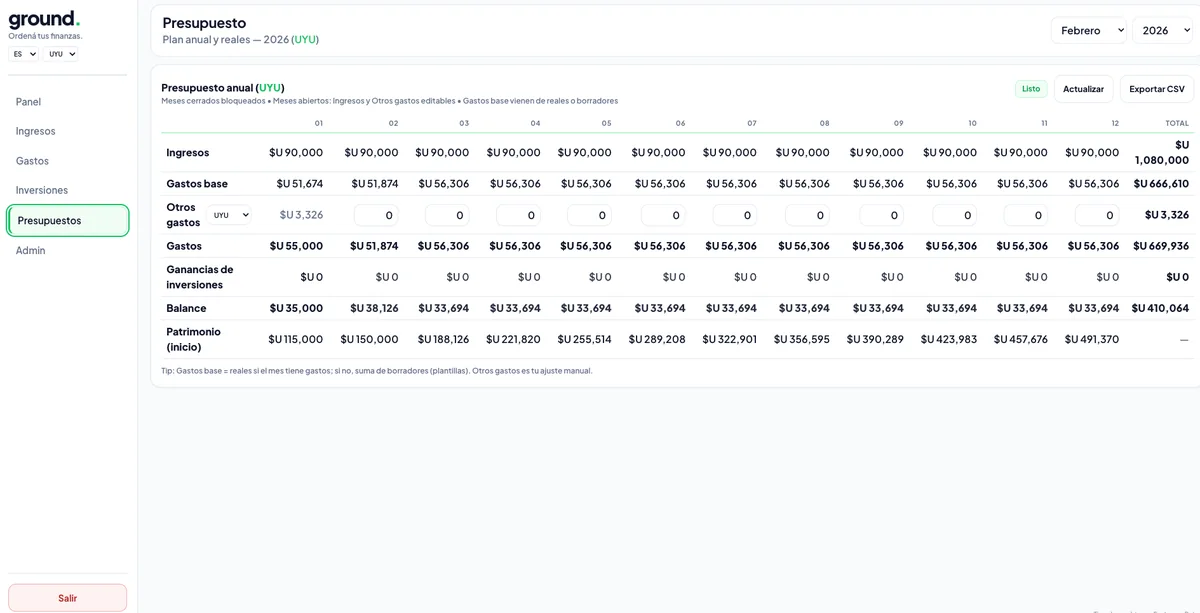The width and height of the screenshot is (1200, 613).
Task: Edit the Otros gastos value for month 08
Action: 807,215
